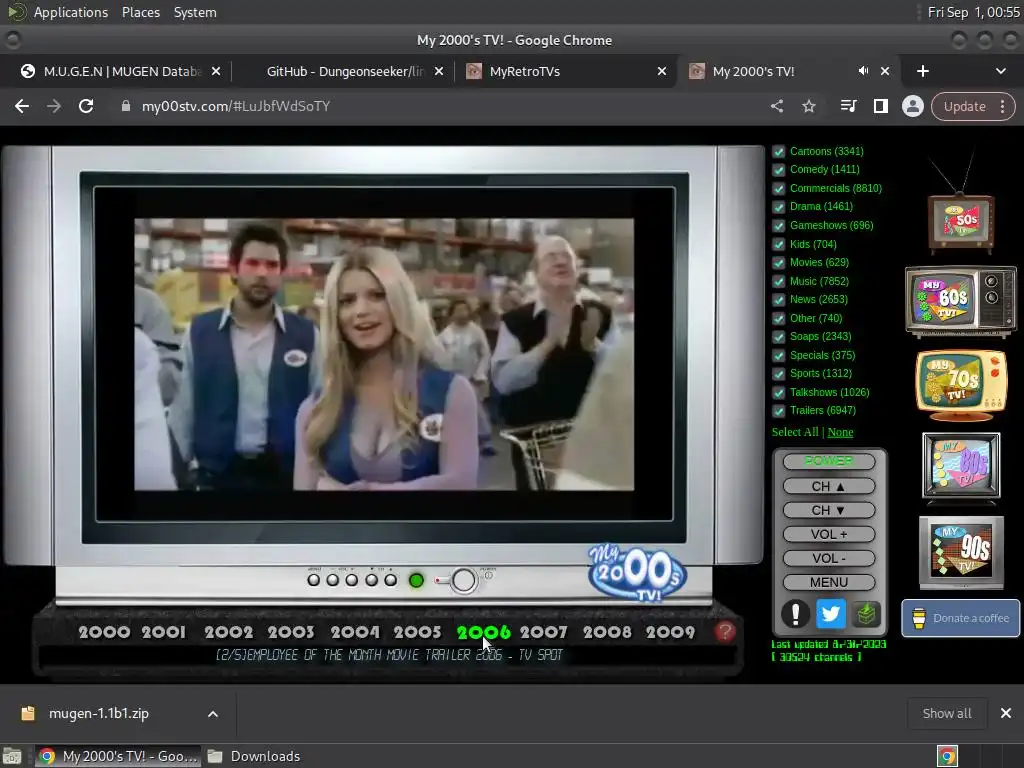Image resolution: width=1024 pixels, height=768 pixels.
Task: Click the green box icon on the remote
Action: pyautogui.click(x=865, y=614)
